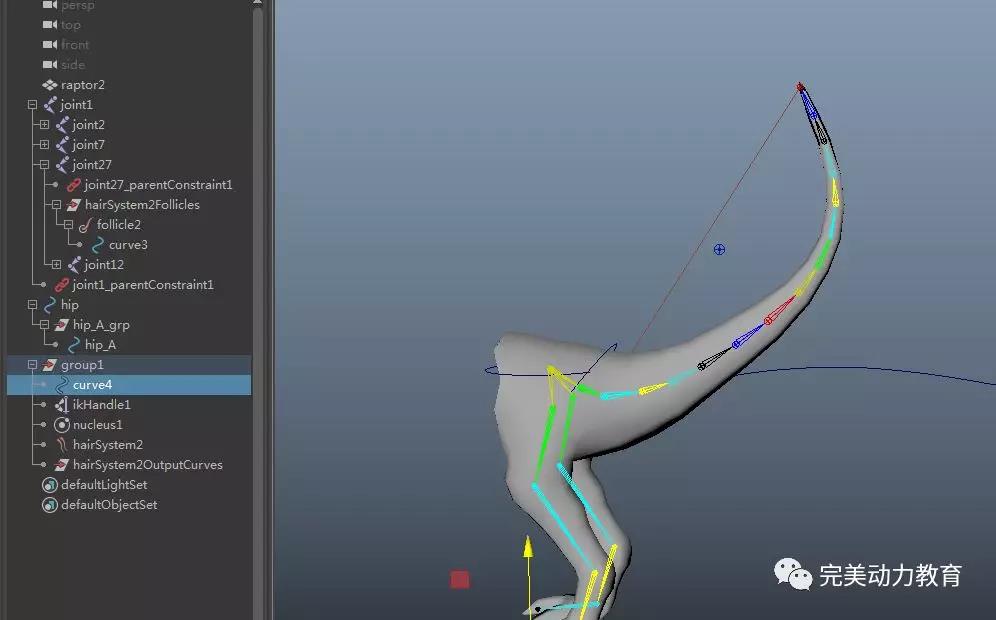
Task: Click the defaultObjectSet set icon
Action: 50,505
